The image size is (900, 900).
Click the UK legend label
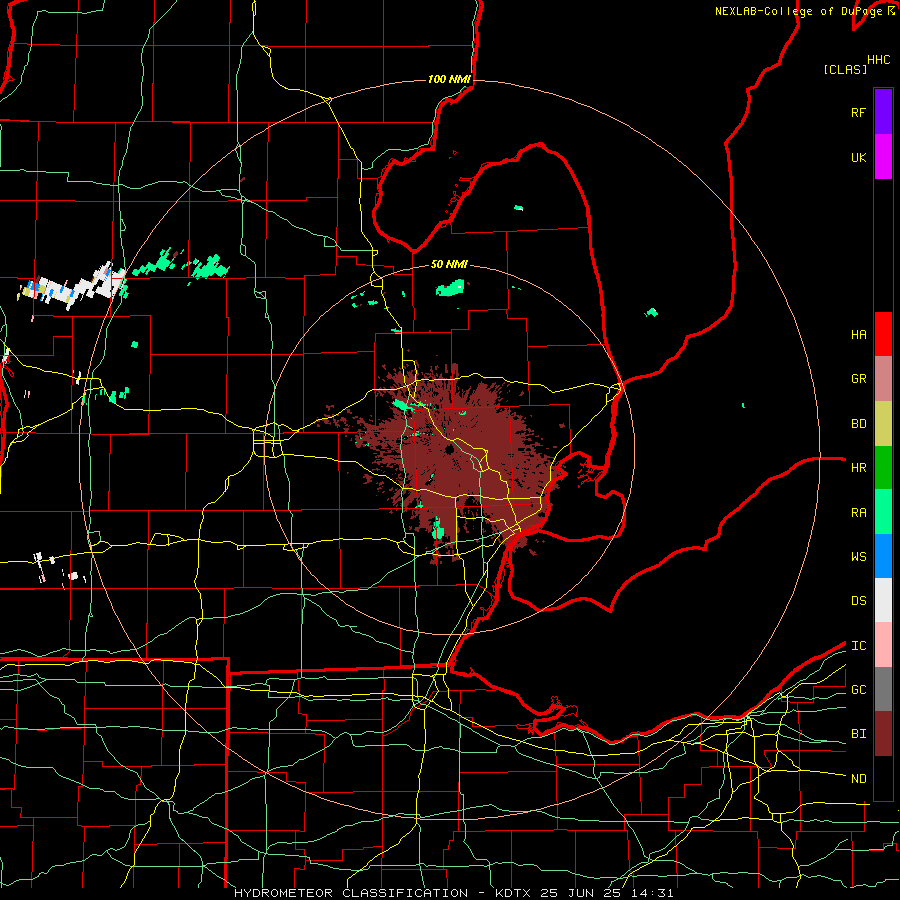coord(858,157)
